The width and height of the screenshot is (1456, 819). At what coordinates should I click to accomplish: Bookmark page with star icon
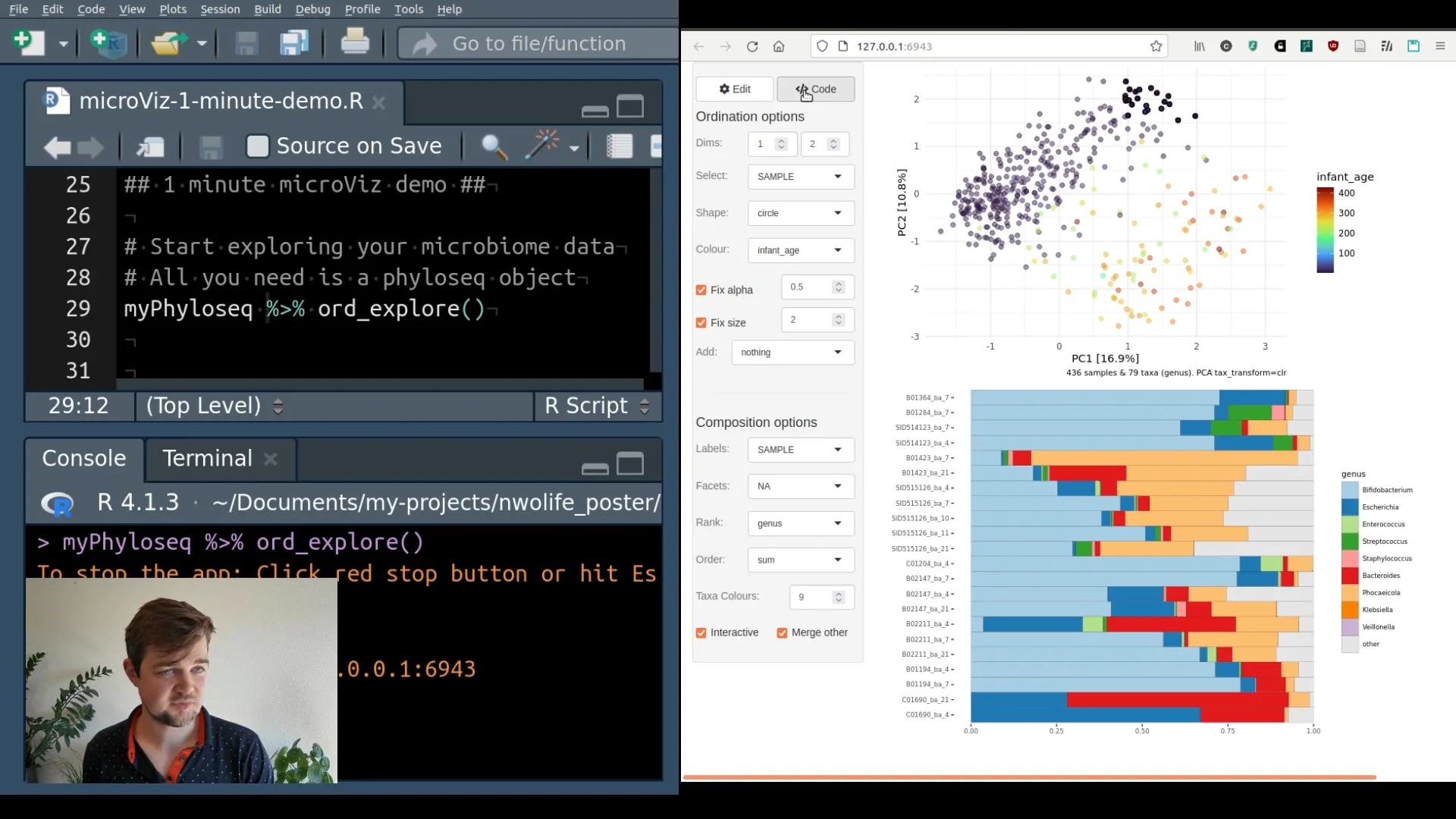pos(1156,46)
